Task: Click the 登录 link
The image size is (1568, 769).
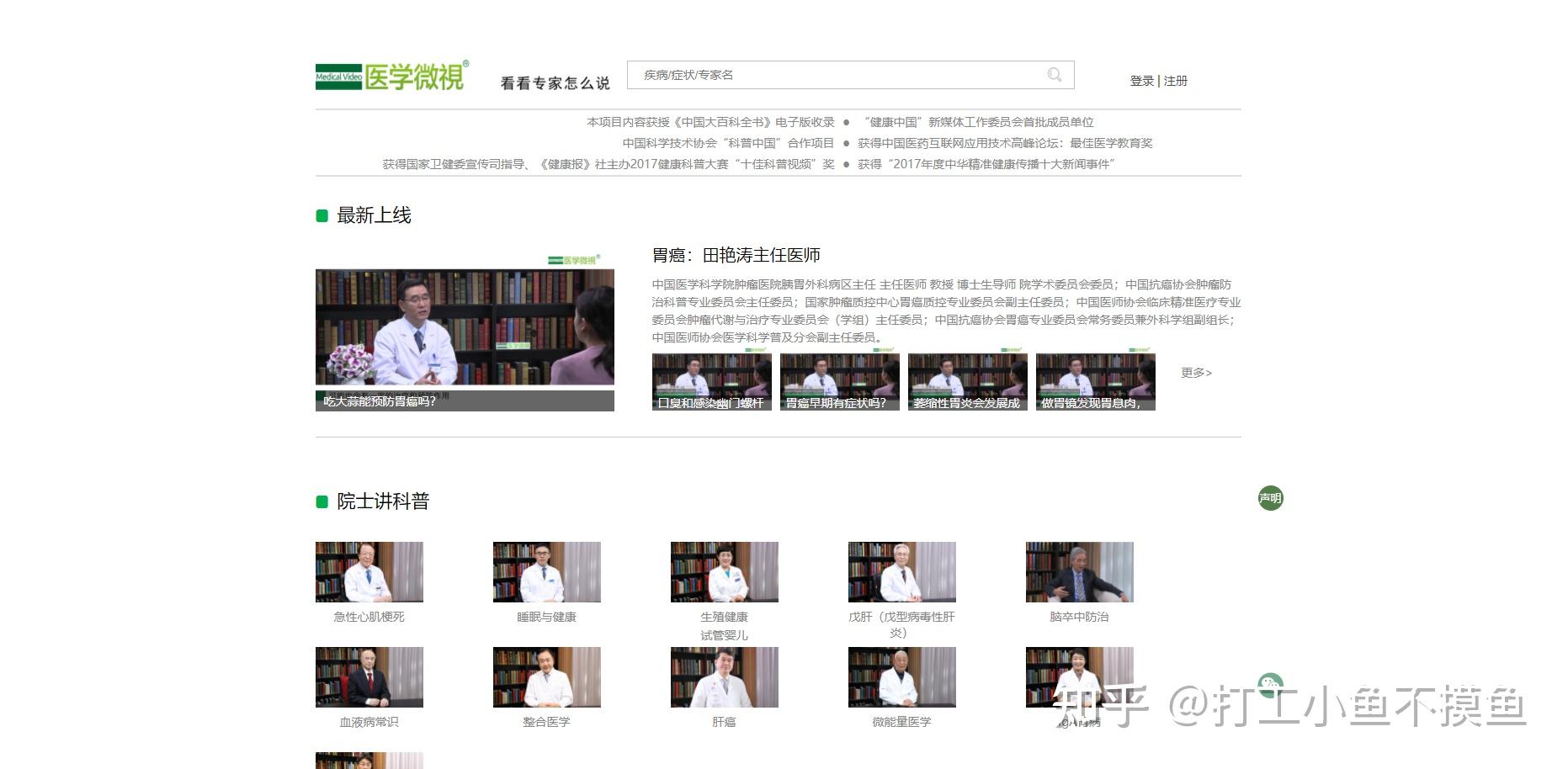Action: 1140,81
